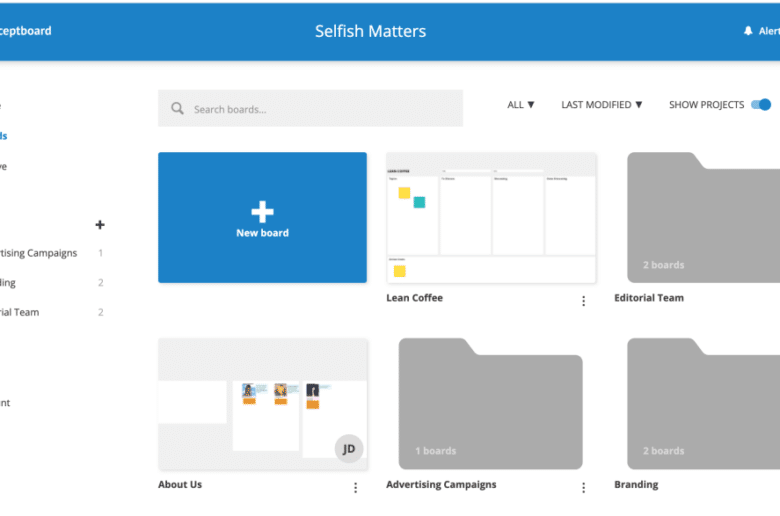Viewport: 780px width, 516px height.
Task: Open the Last Modified sort dropdown
Action: point(601,105)
